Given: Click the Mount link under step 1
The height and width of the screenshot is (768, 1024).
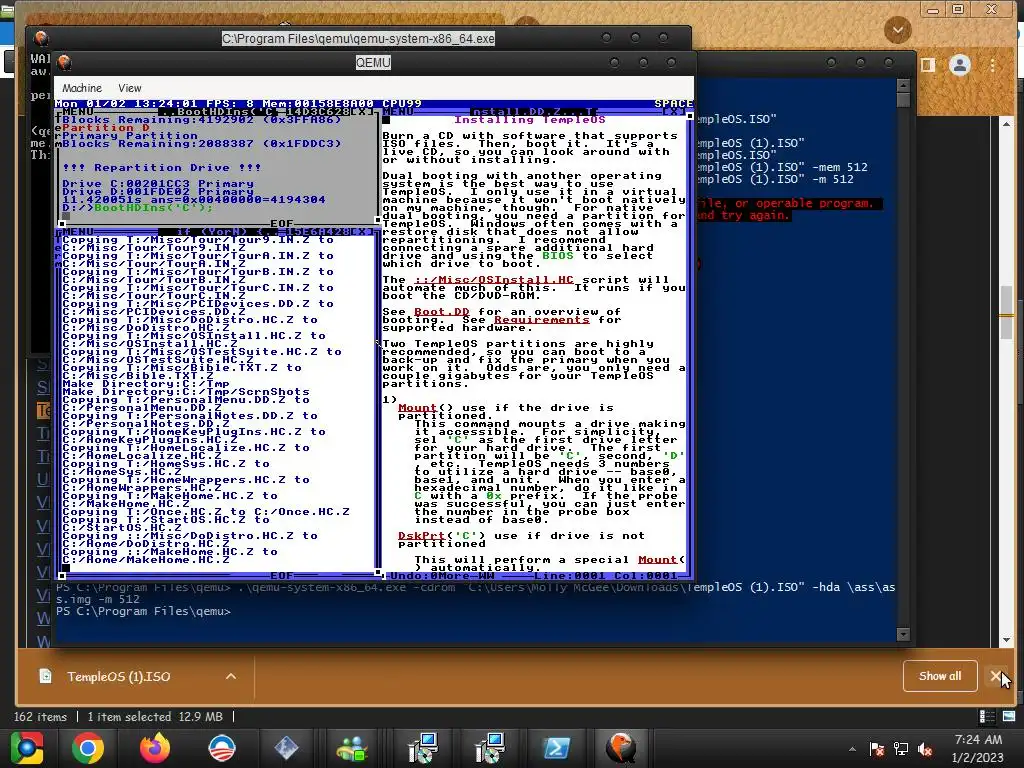Looking at the screenshot, I should pos(417,408).
